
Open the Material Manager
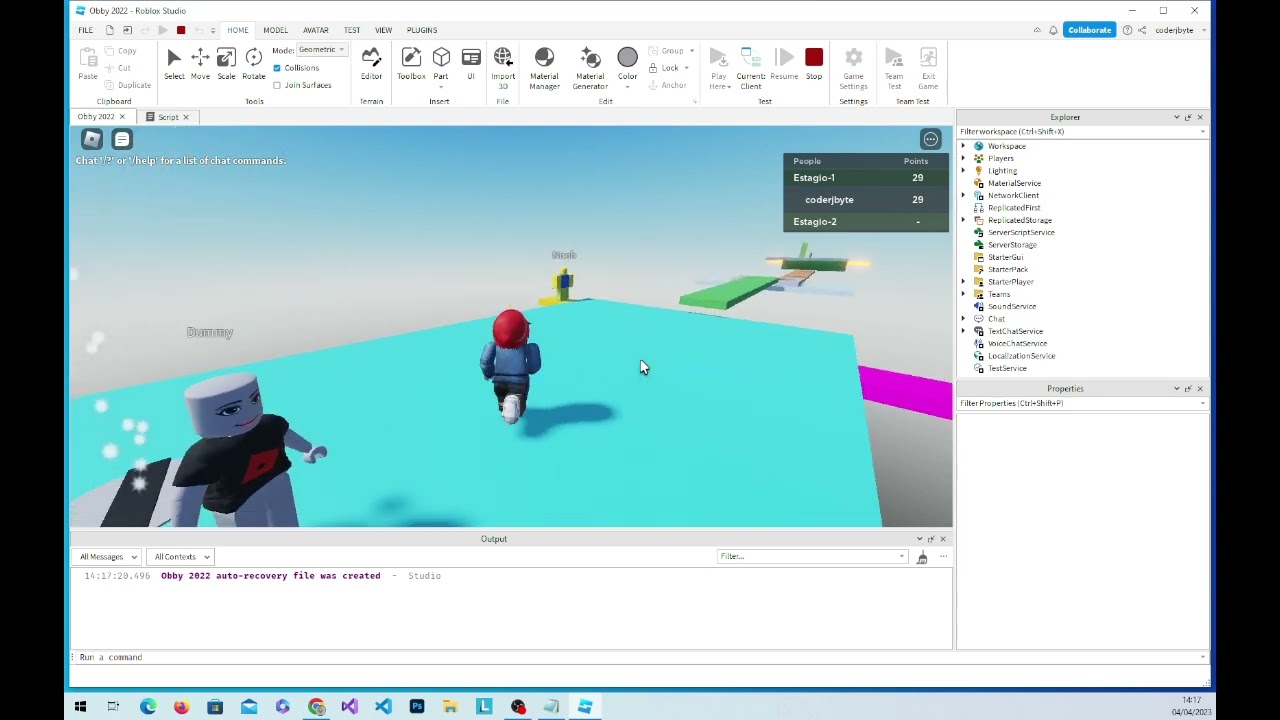[544, 68]
